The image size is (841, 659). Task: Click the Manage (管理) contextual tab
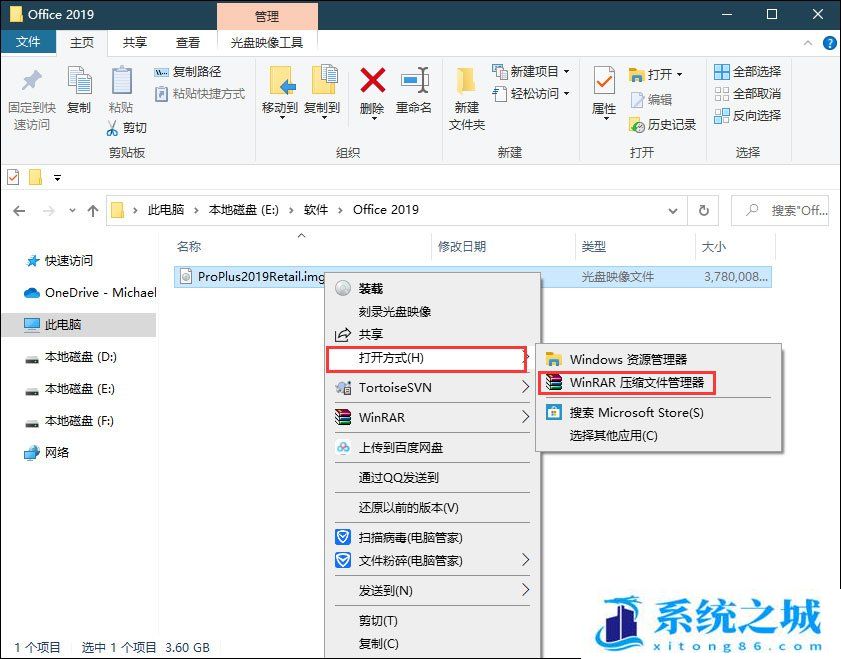267,16
